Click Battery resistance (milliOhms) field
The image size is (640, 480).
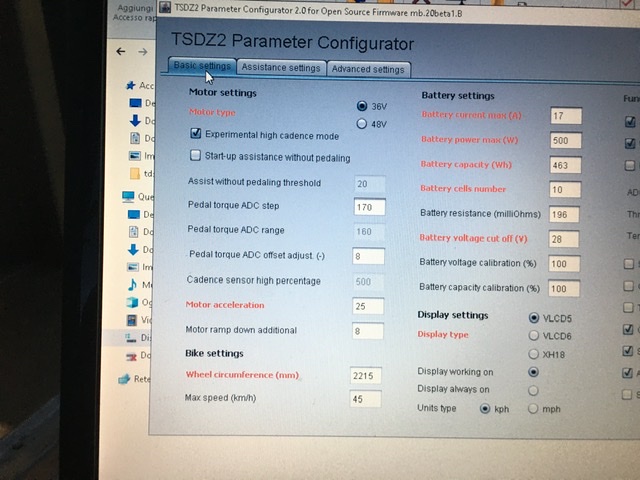click(564, 214)
